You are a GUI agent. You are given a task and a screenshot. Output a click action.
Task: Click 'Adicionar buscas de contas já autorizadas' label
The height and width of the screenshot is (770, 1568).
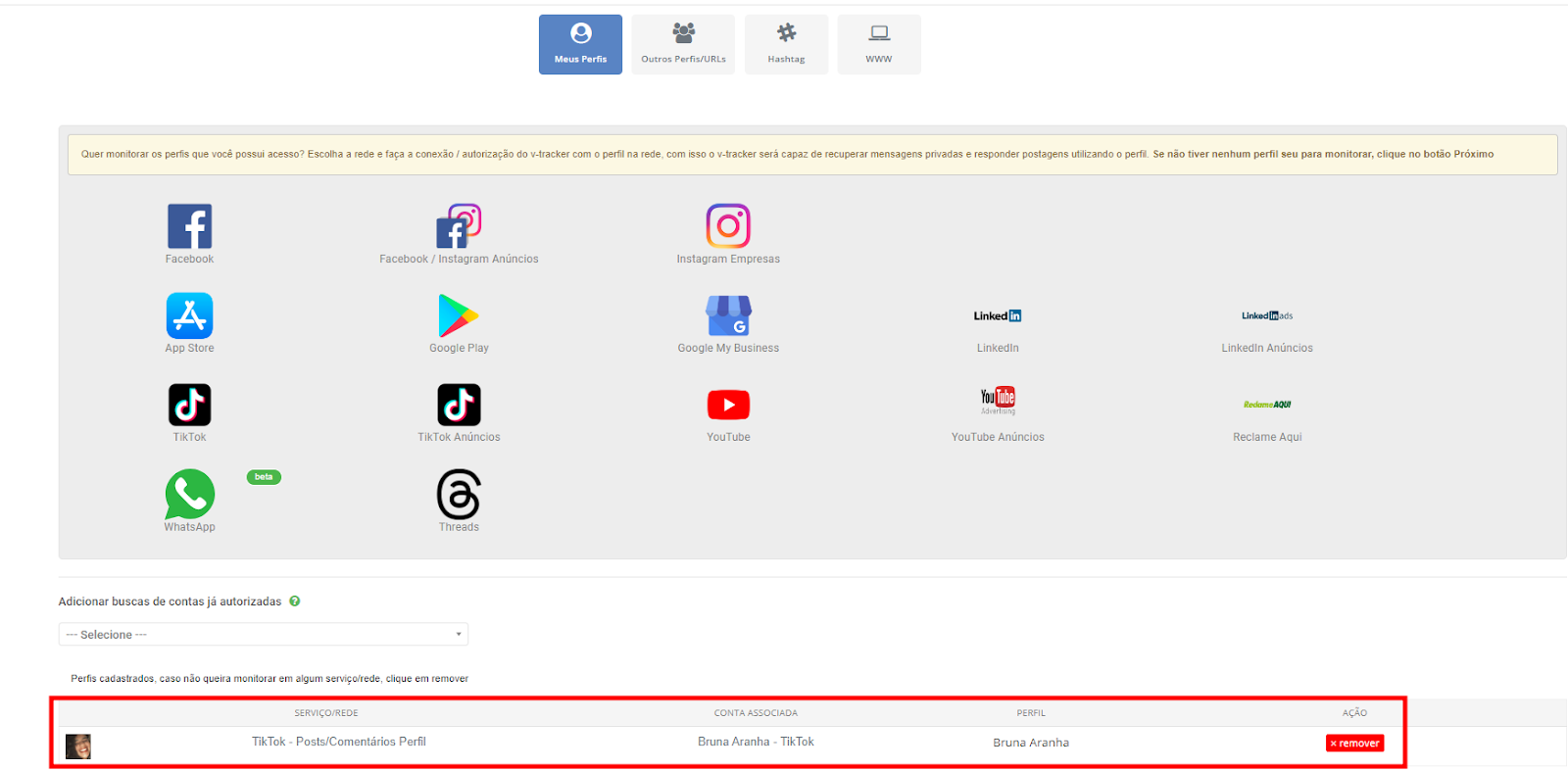click(x=170, y=602)
